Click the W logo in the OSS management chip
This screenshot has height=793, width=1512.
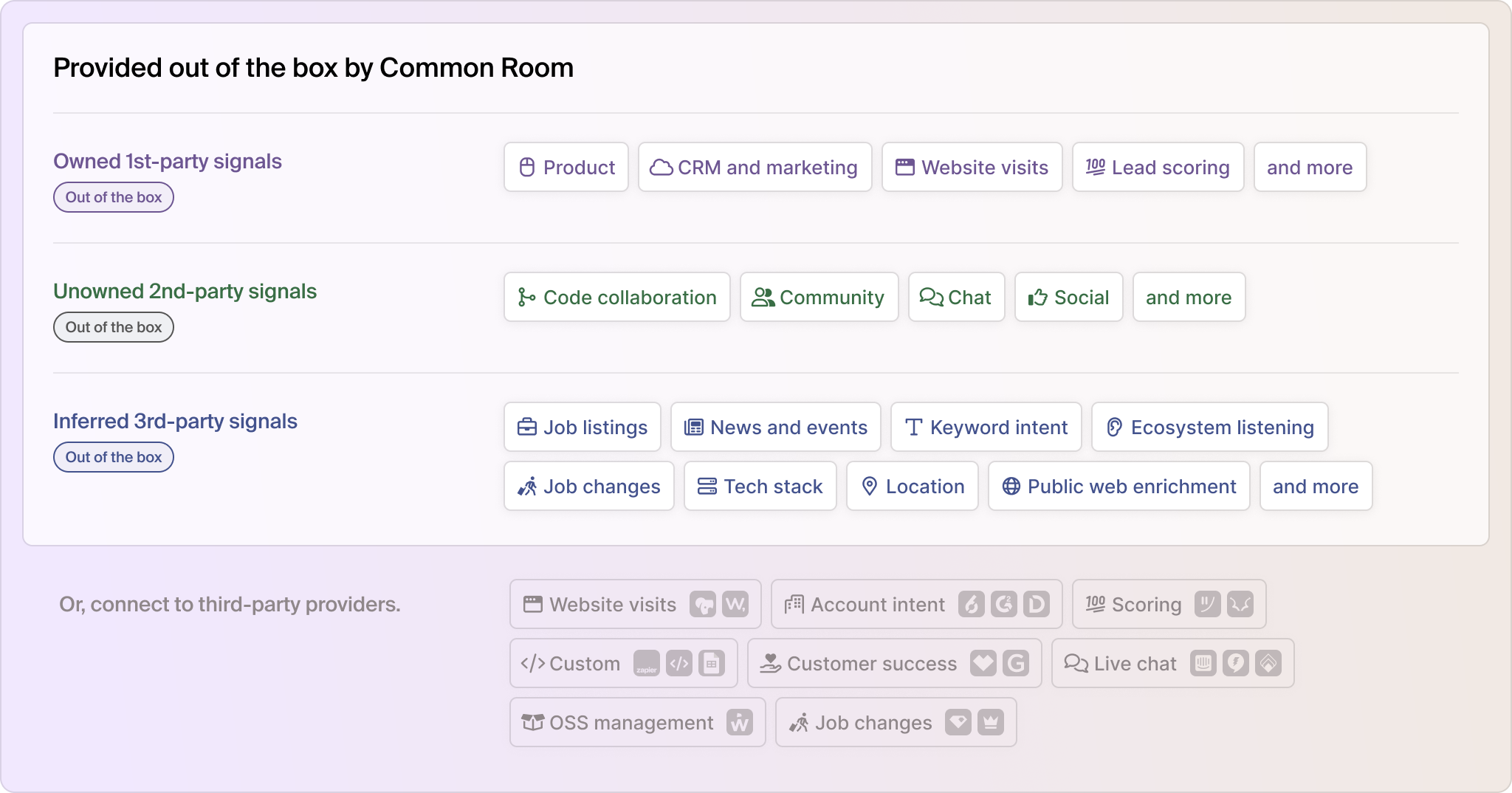740,723
